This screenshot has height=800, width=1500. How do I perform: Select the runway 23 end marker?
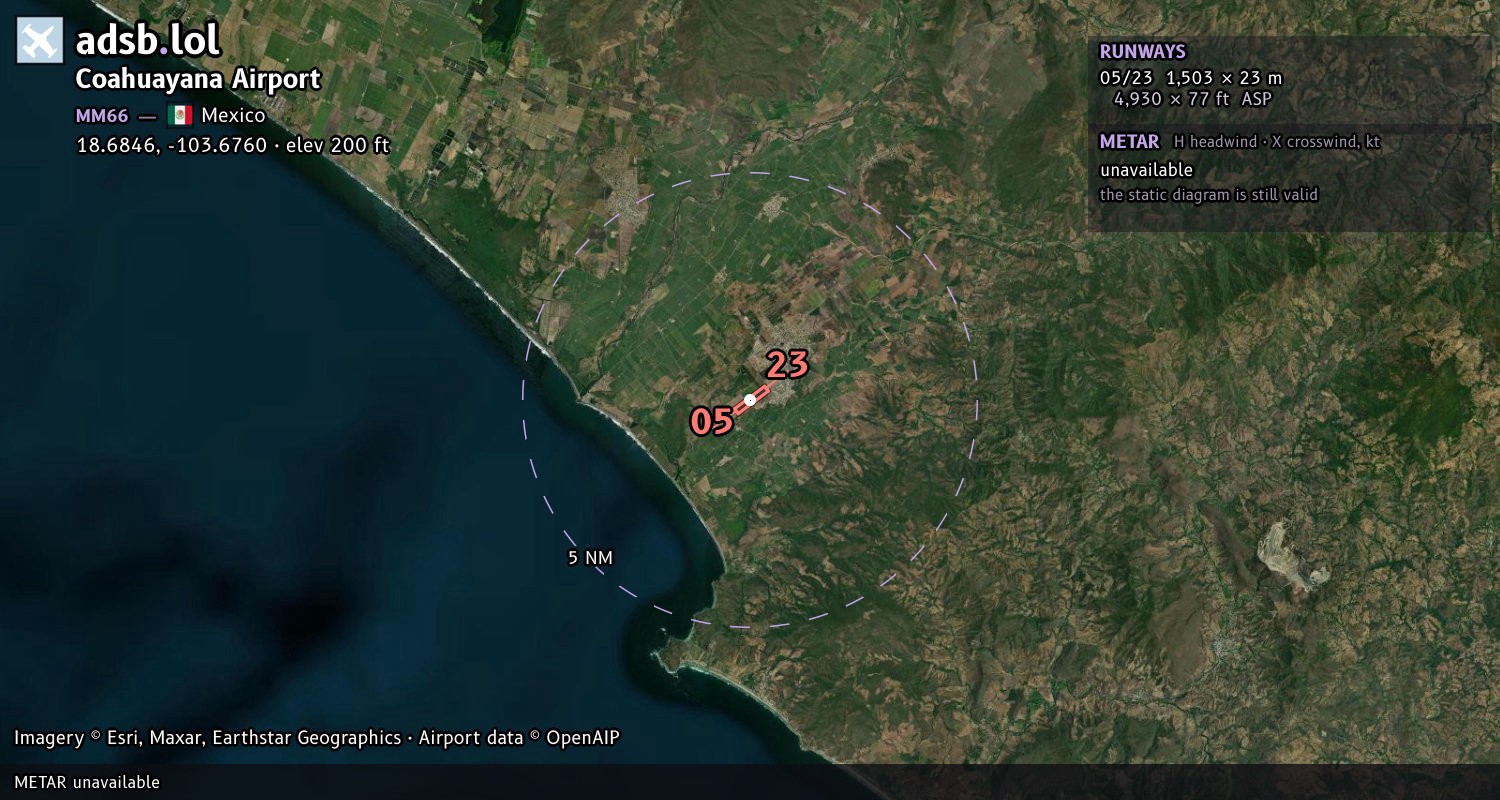(787, 365)
